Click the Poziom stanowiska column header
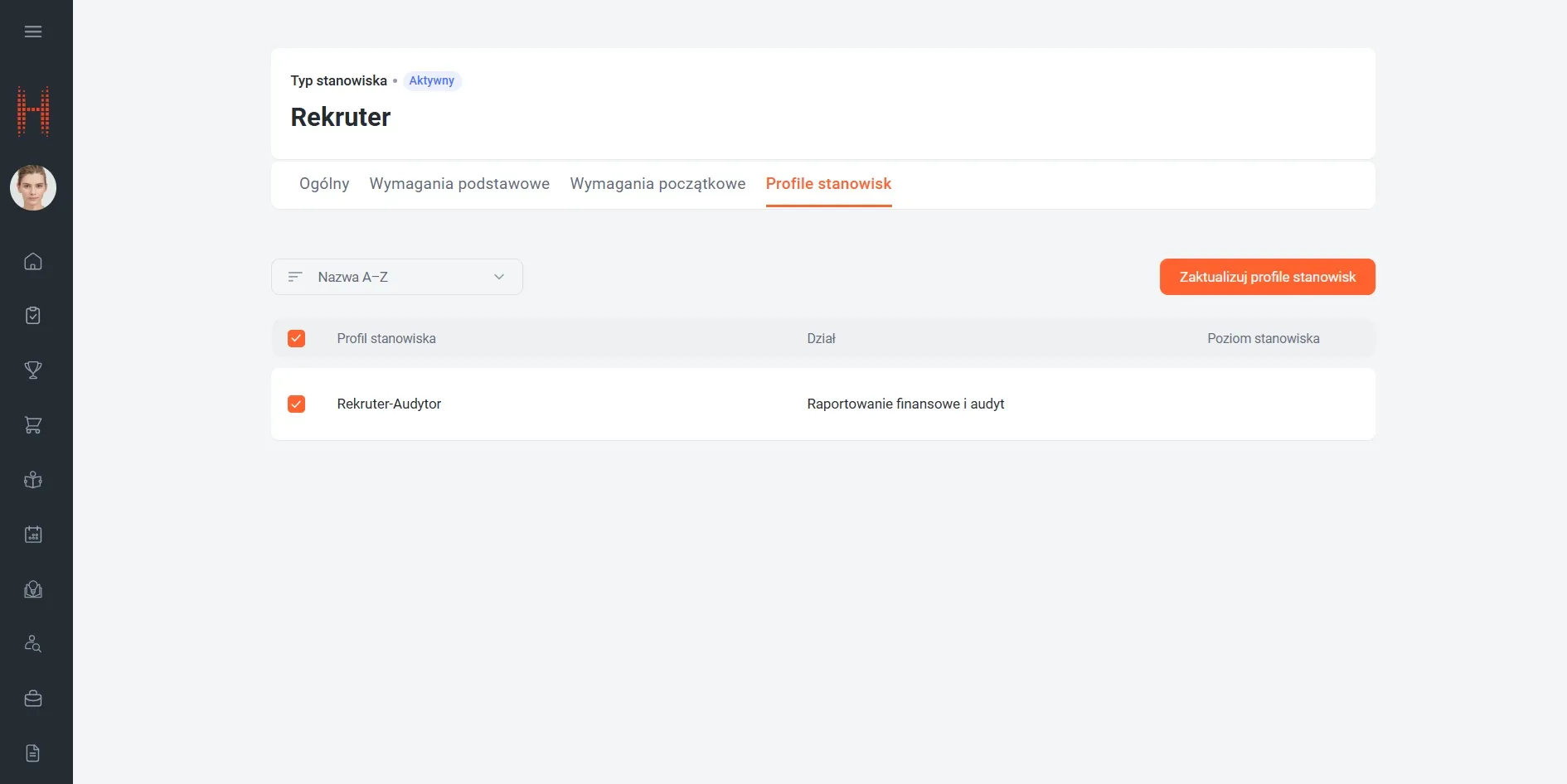The image size is (1567, 784). click(x=1264, y=338)
